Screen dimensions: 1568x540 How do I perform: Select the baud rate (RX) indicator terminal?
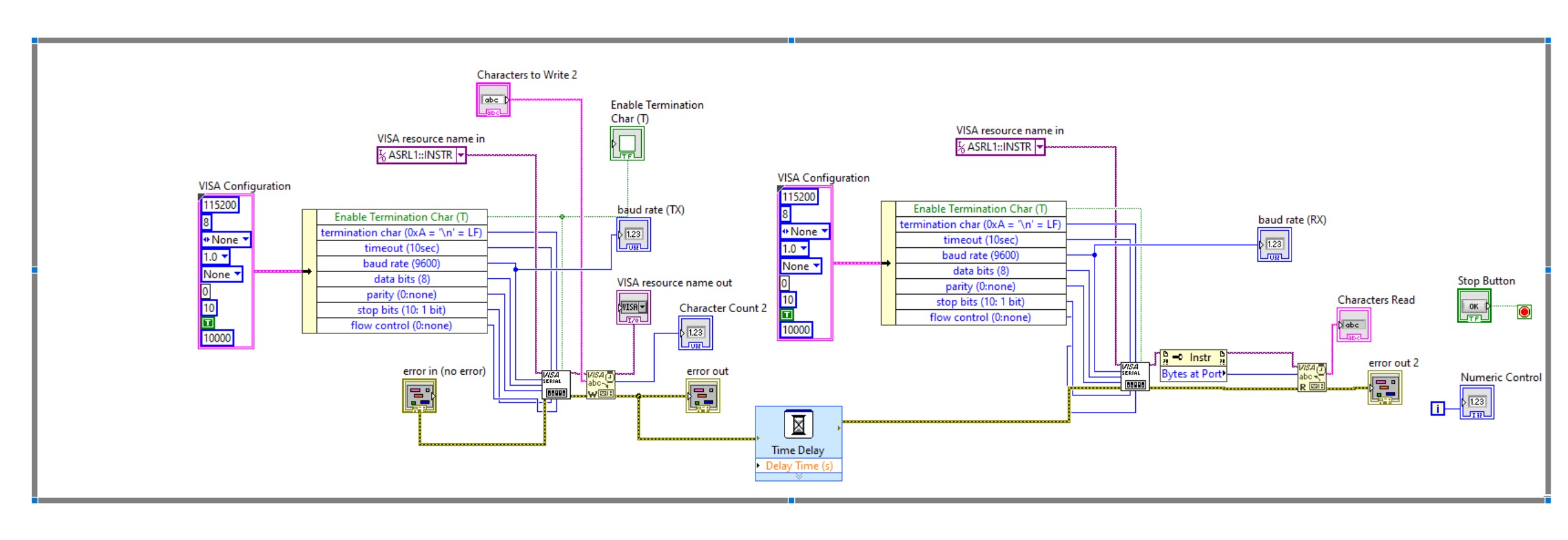(1274, 245)
